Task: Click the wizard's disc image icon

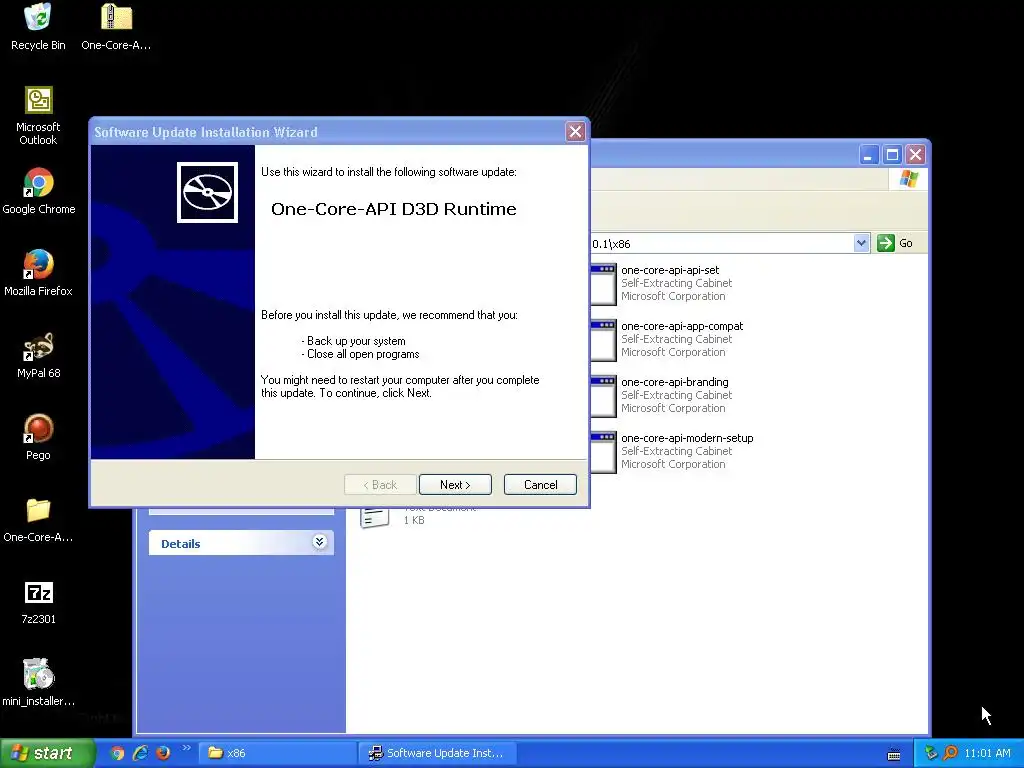Action: point(207,193)
